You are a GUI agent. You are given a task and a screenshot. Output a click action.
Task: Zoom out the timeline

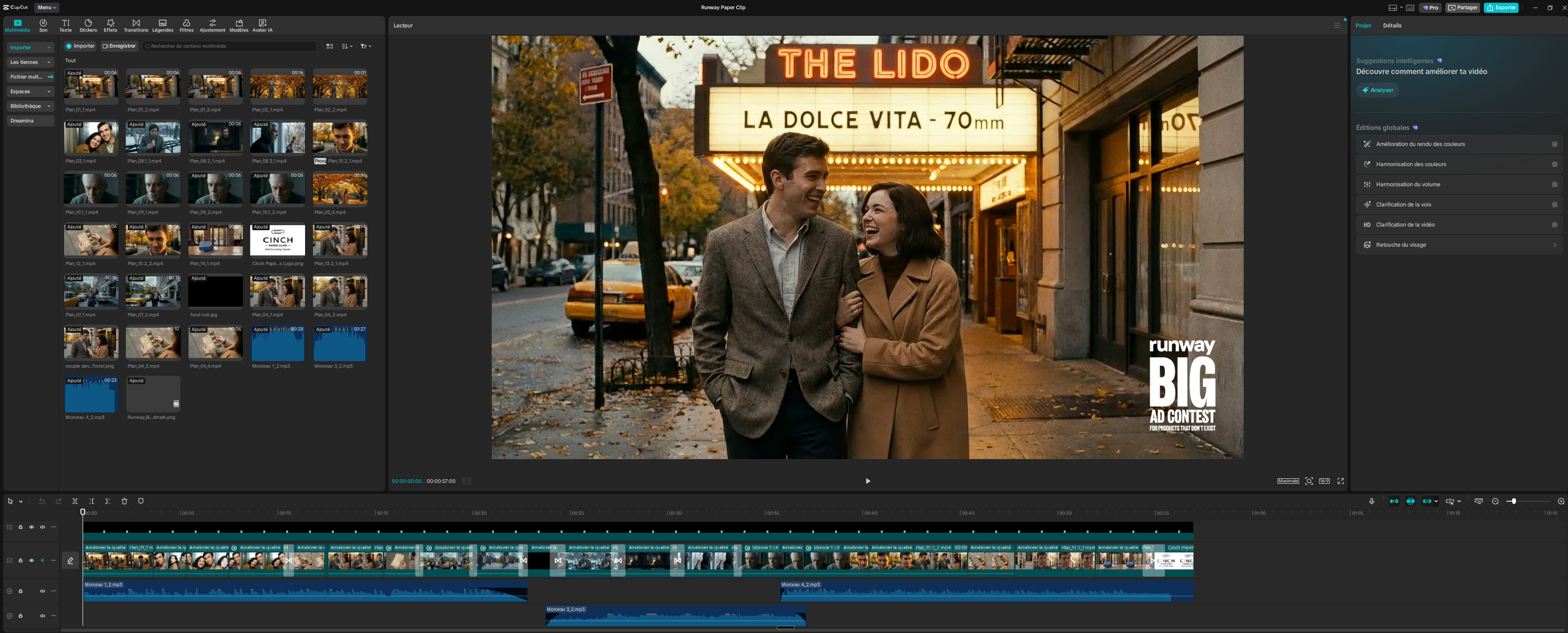(1495, 501)
